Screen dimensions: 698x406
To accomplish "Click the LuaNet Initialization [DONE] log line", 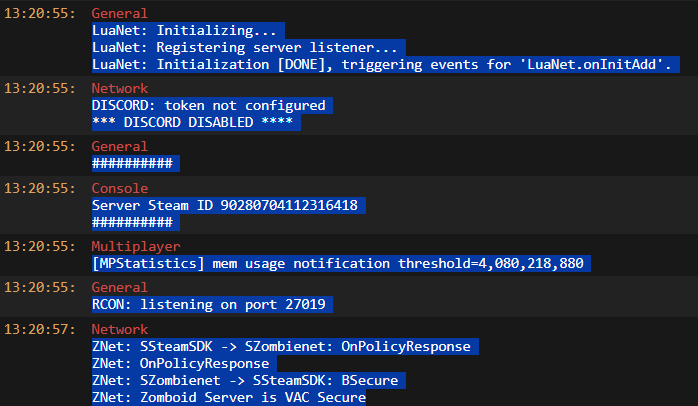I will [x=386, y=65].
